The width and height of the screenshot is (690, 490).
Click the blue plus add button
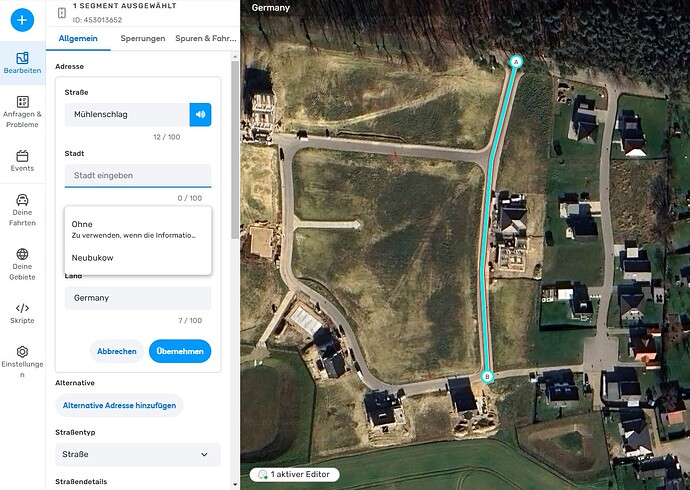click(22, 20)
